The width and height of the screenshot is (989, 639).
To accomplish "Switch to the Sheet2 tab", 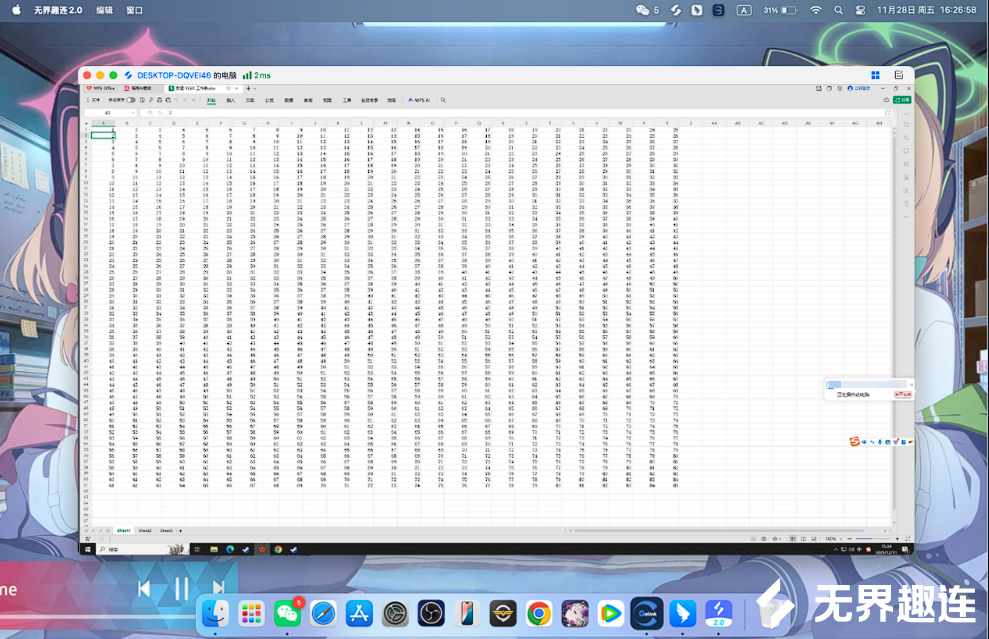I will click(x=145, y=530).
